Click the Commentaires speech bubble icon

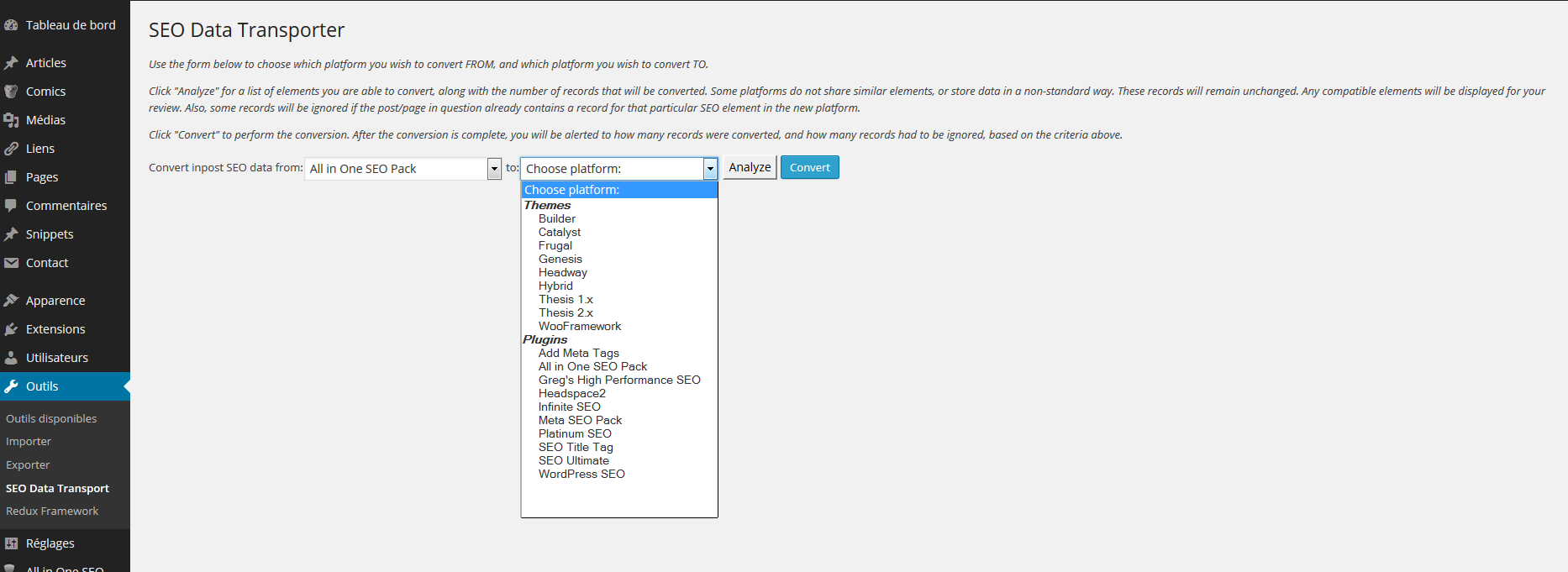click(x=11, y=206)
